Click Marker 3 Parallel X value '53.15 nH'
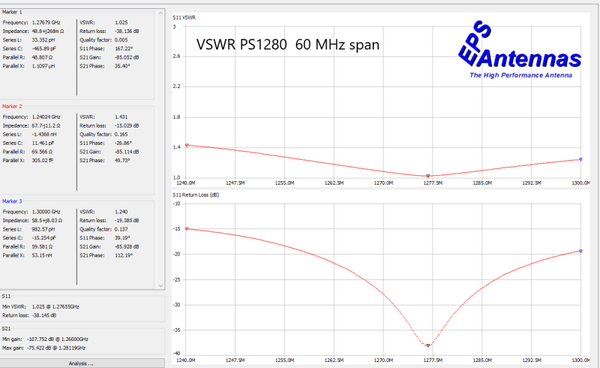The image size is (600, 368). coord(42,256)
